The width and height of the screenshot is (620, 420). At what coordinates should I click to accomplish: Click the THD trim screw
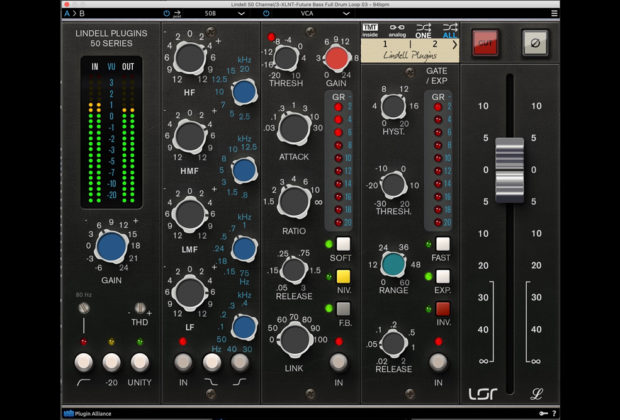[x=140, y=308]
